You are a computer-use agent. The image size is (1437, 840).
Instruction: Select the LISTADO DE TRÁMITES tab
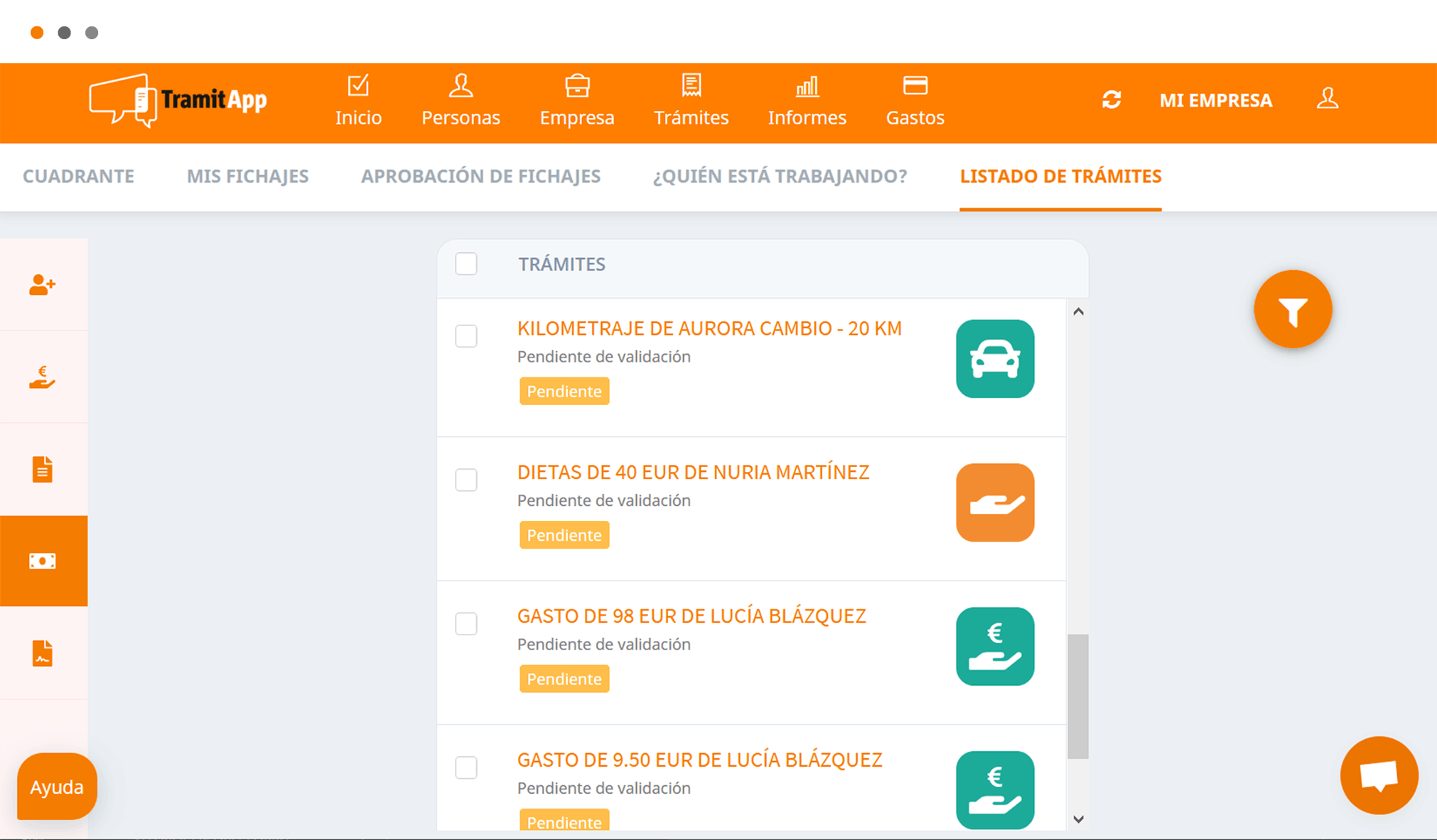[x=1060, y=176]
